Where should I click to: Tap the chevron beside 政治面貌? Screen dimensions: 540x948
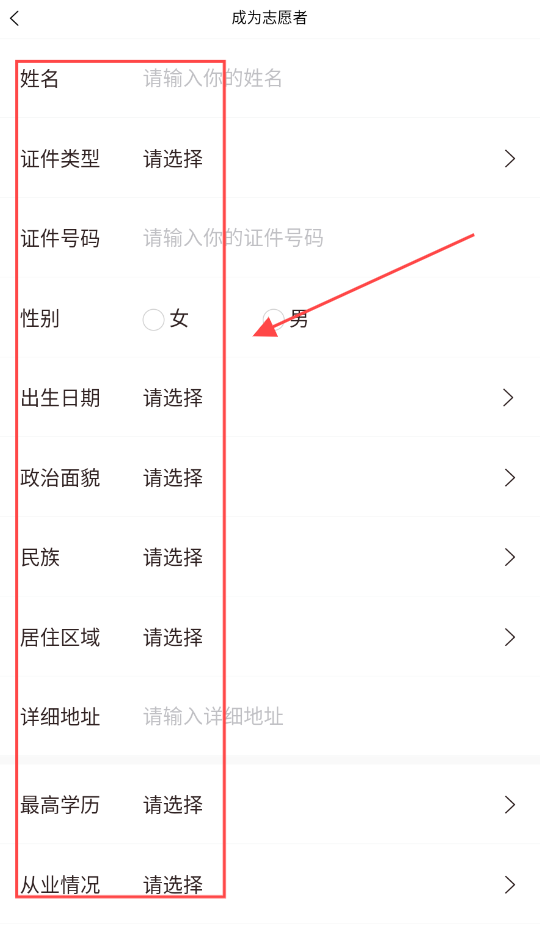[510, 478]
